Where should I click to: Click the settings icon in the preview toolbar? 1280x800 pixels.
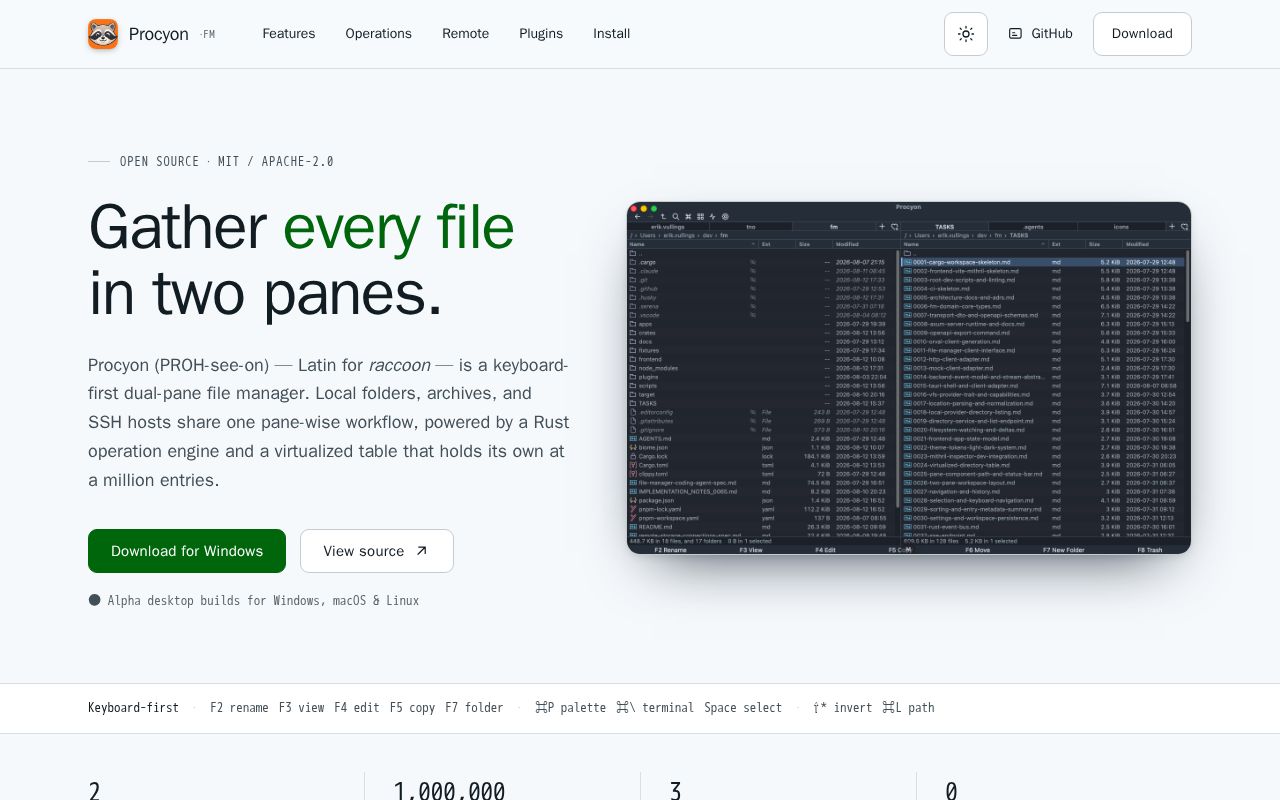[725, 217]
